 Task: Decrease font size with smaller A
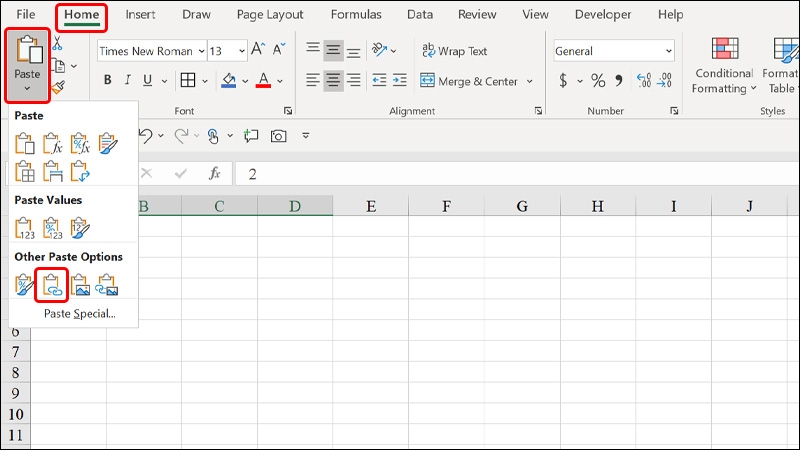click(x=279, y=49)
